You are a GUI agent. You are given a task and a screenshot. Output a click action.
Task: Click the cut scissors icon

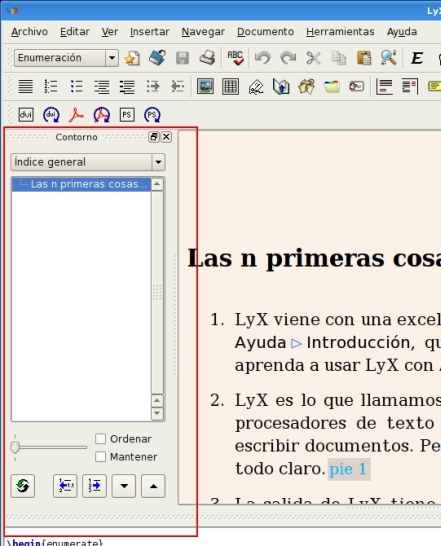[314, 58]
